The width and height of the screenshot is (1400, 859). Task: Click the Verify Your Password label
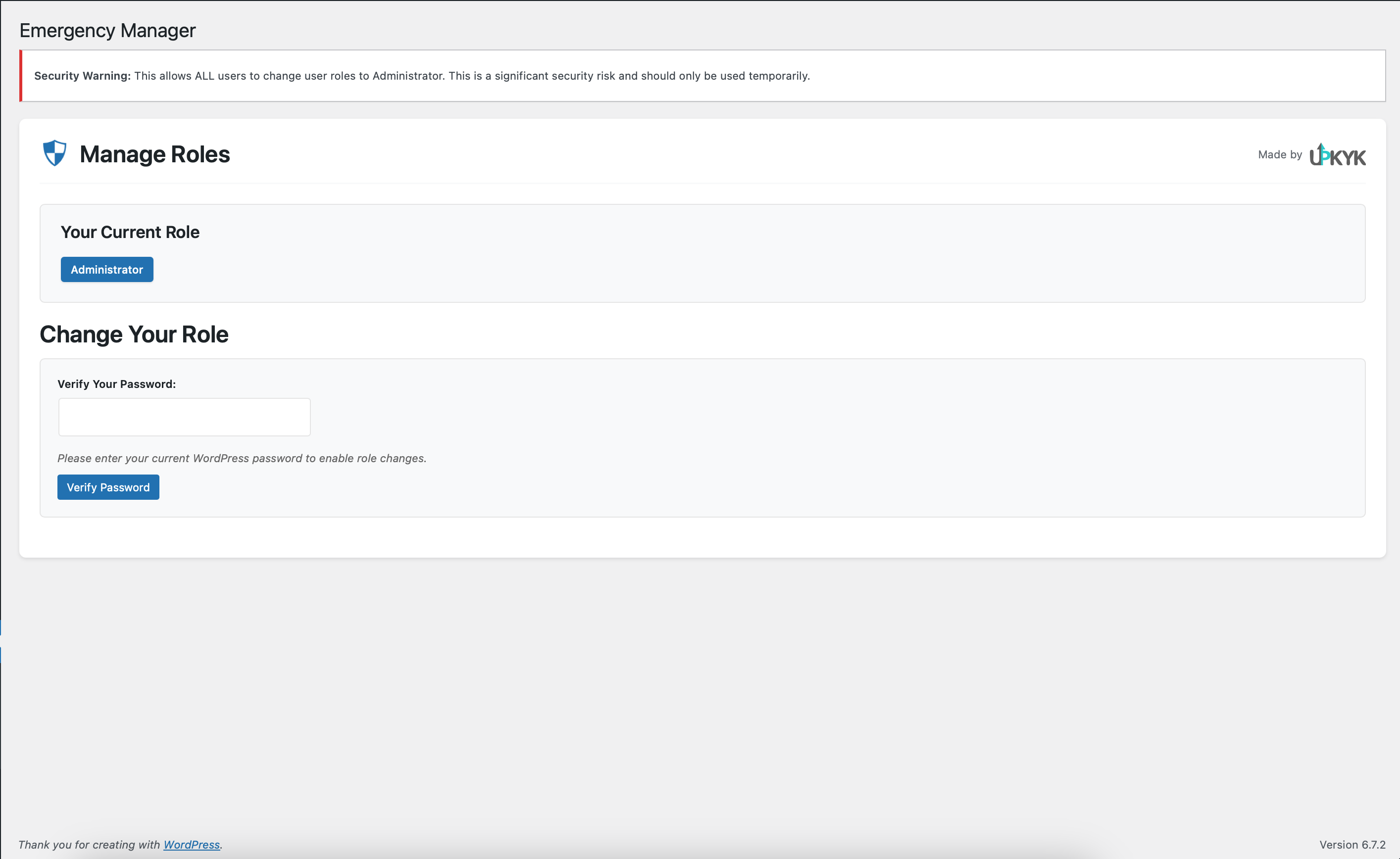pyautogui.click(x=116, y=384)
